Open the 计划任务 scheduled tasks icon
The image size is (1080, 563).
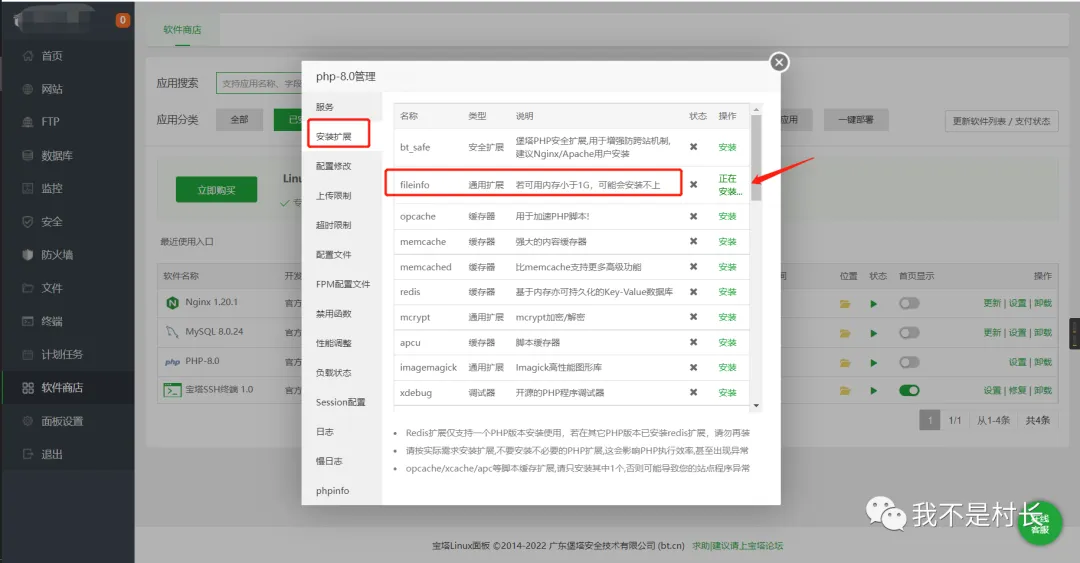tap(27, 355)
